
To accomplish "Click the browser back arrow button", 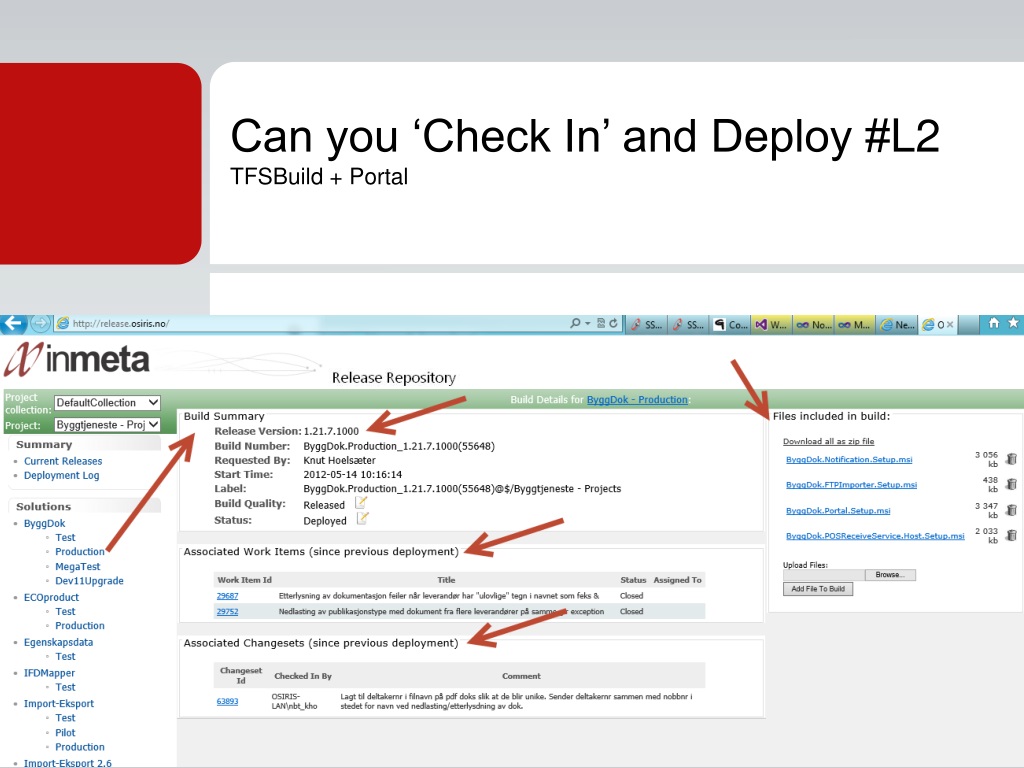I will [13, 323].
